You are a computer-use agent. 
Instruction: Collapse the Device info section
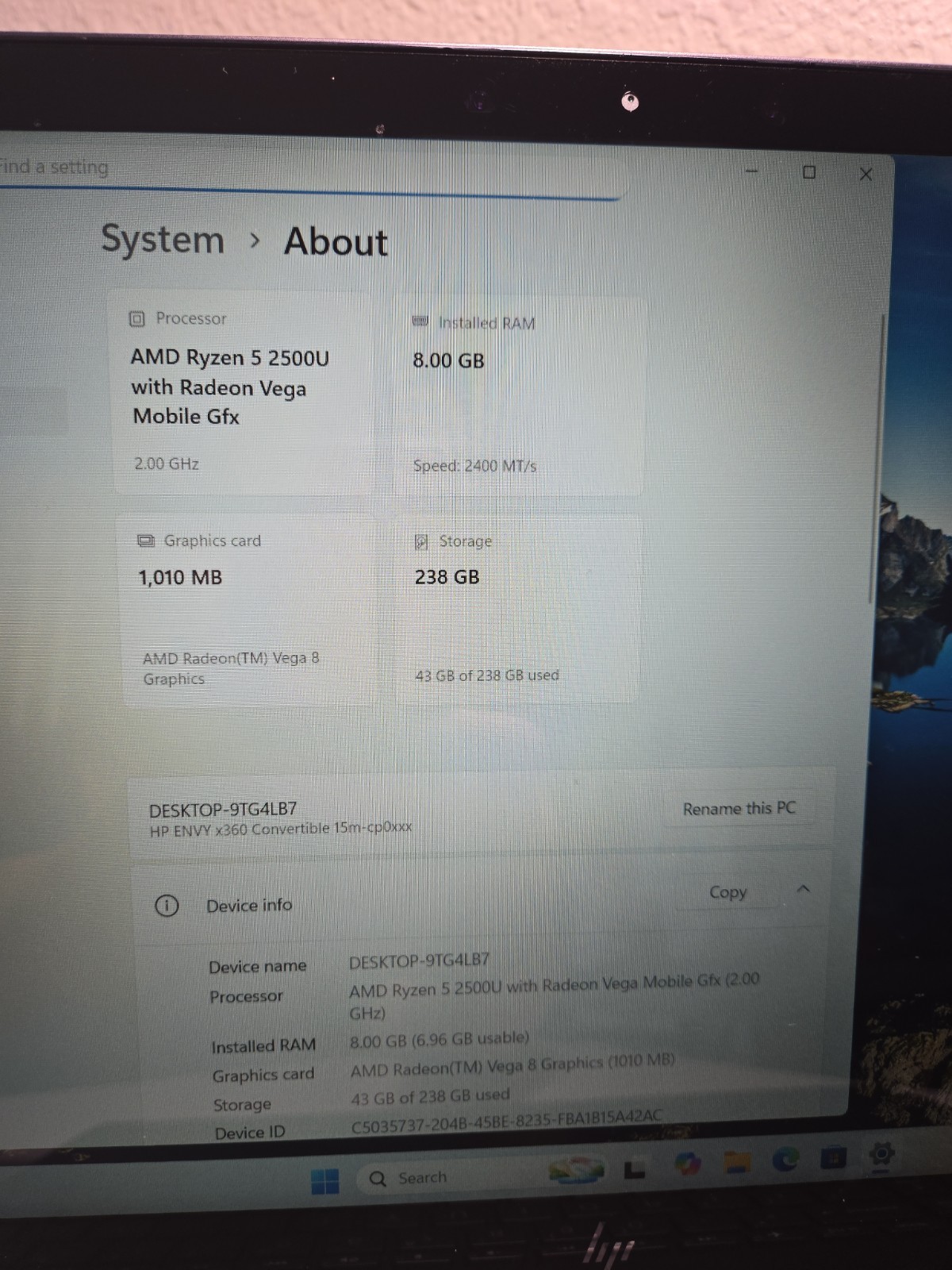(x=803, y=889)
